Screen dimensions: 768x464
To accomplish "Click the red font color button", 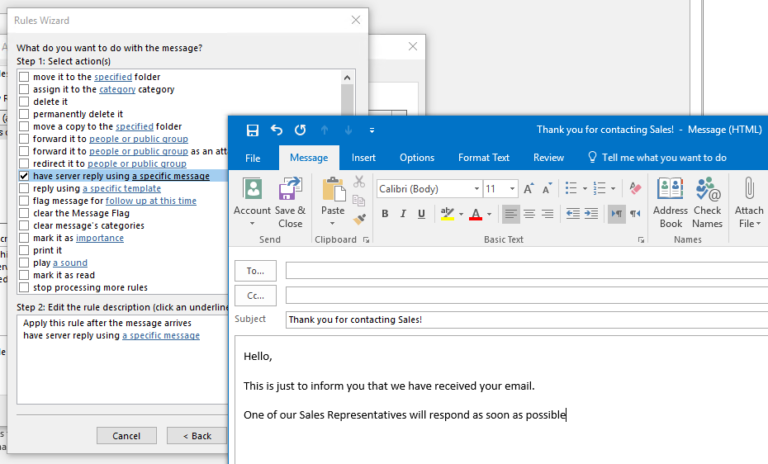I will pos(475,214).
